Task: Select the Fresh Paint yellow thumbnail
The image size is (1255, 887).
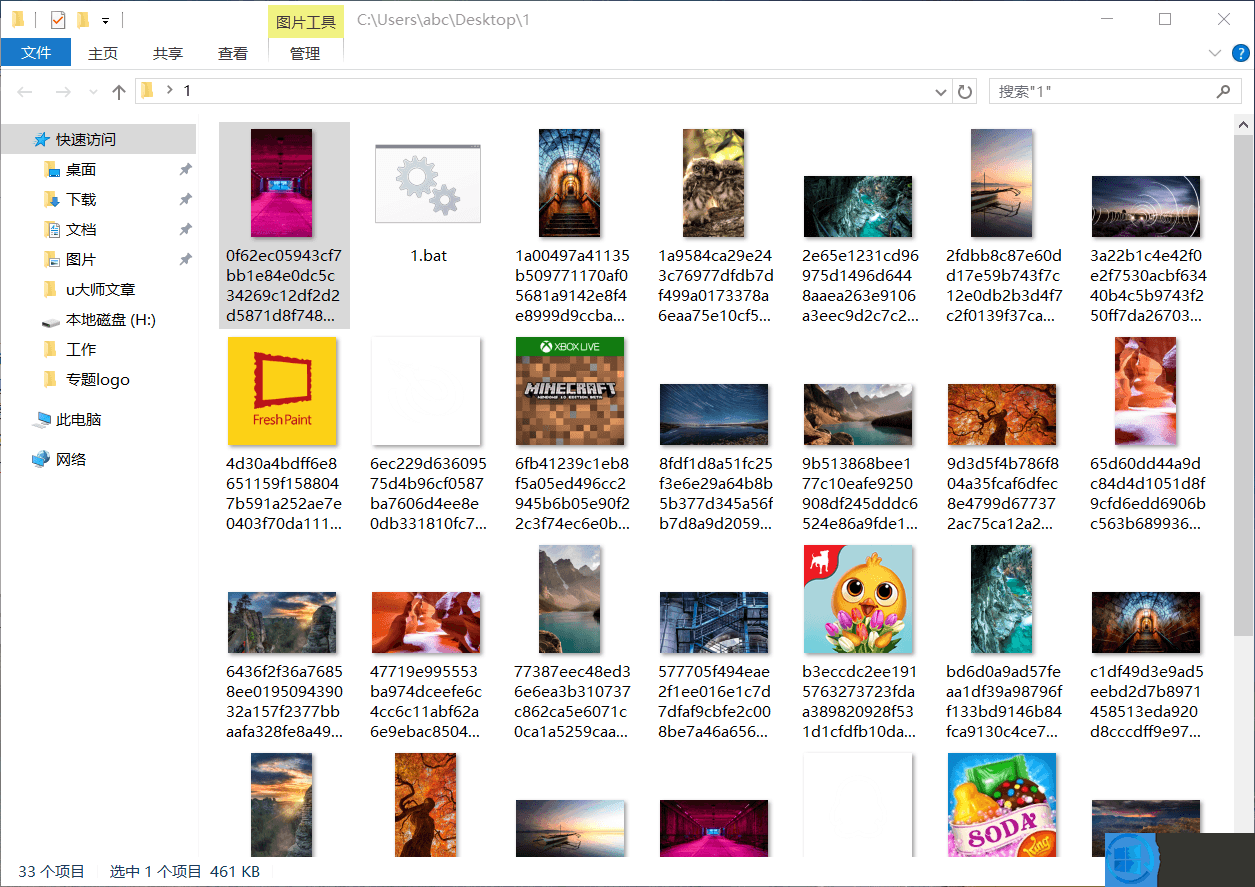Action: point(282,390)
